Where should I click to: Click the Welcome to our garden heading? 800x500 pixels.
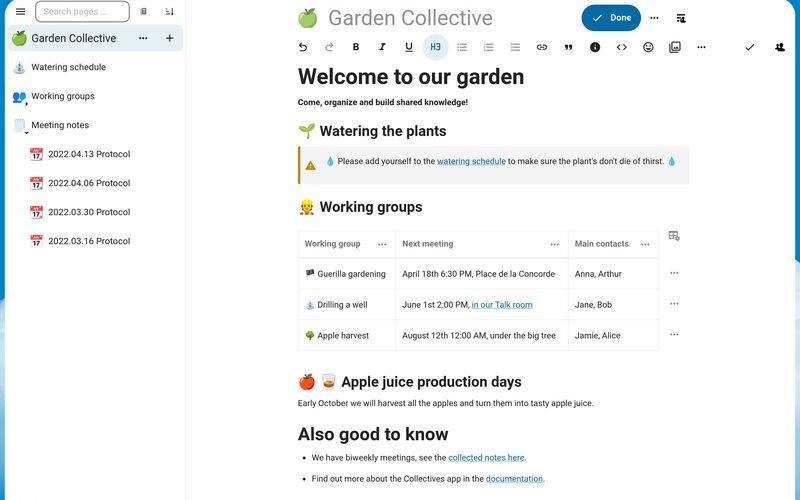[411, 77]
